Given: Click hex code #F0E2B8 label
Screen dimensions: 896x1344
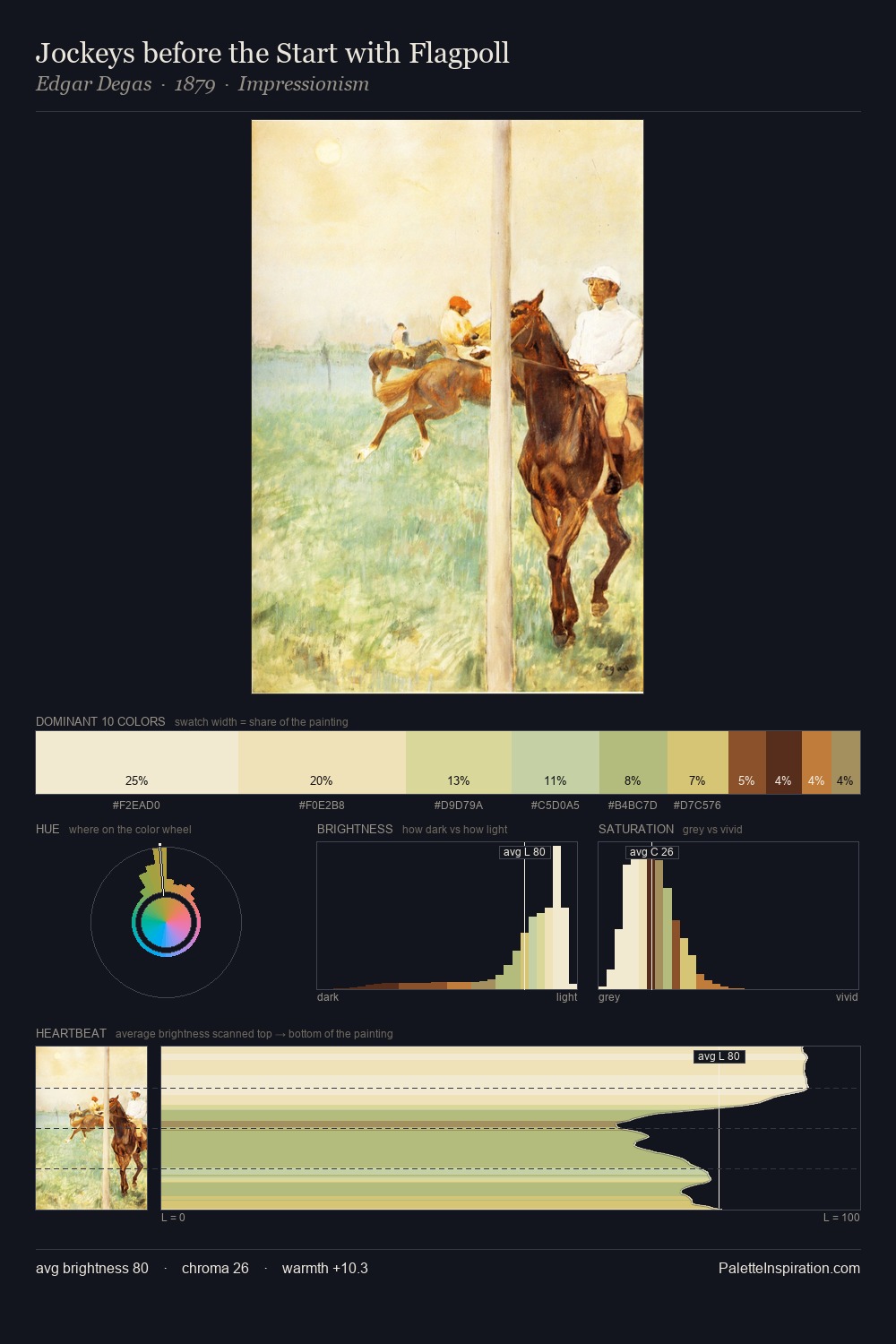Looking at the screenshot, I should [322, 806].
